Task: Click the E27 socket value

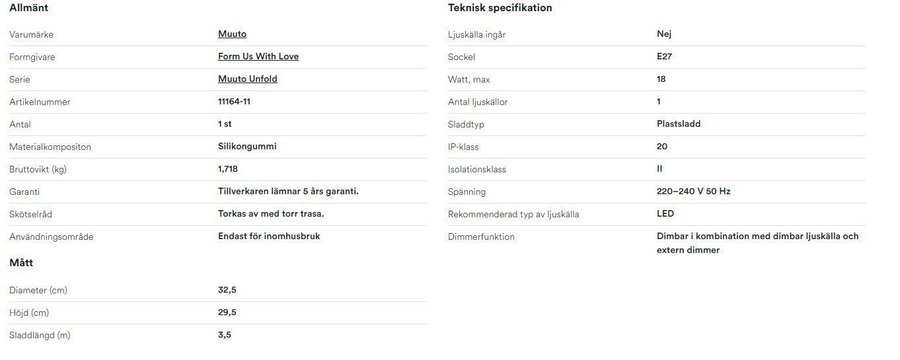Action: [664, 56]
